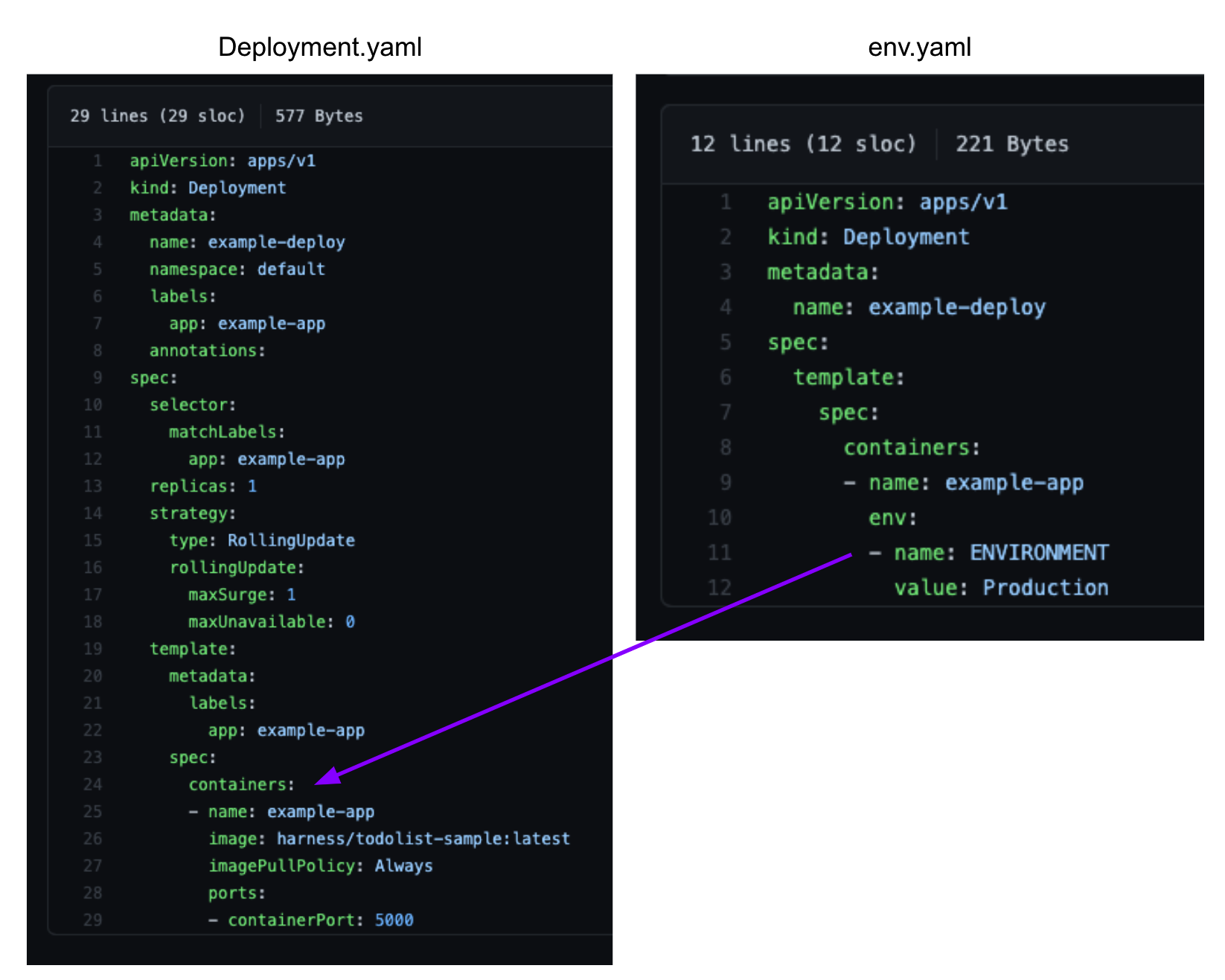Image resolution: width=1225 pixels, height=980 pixels.
Task: Click '221 Bytes' file size label
Action: pyautogui.click(x=1011, y=144)
